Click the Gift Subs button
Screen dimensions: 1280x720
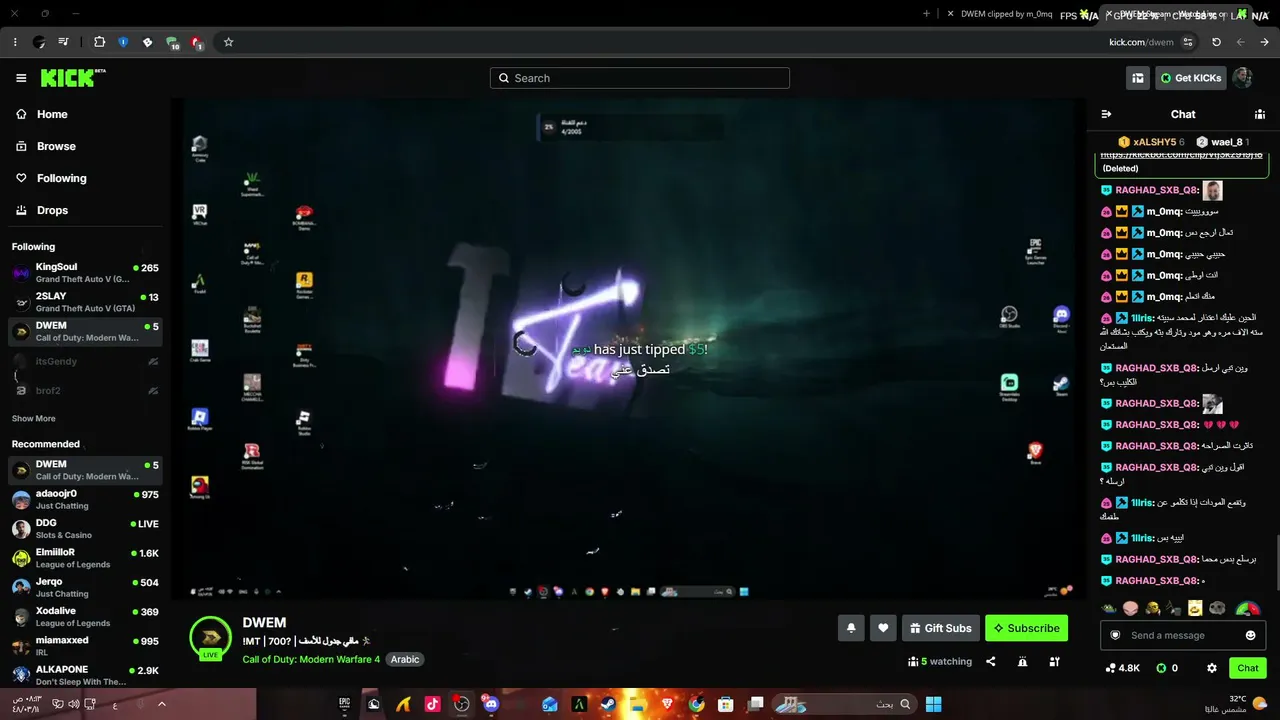940,628
